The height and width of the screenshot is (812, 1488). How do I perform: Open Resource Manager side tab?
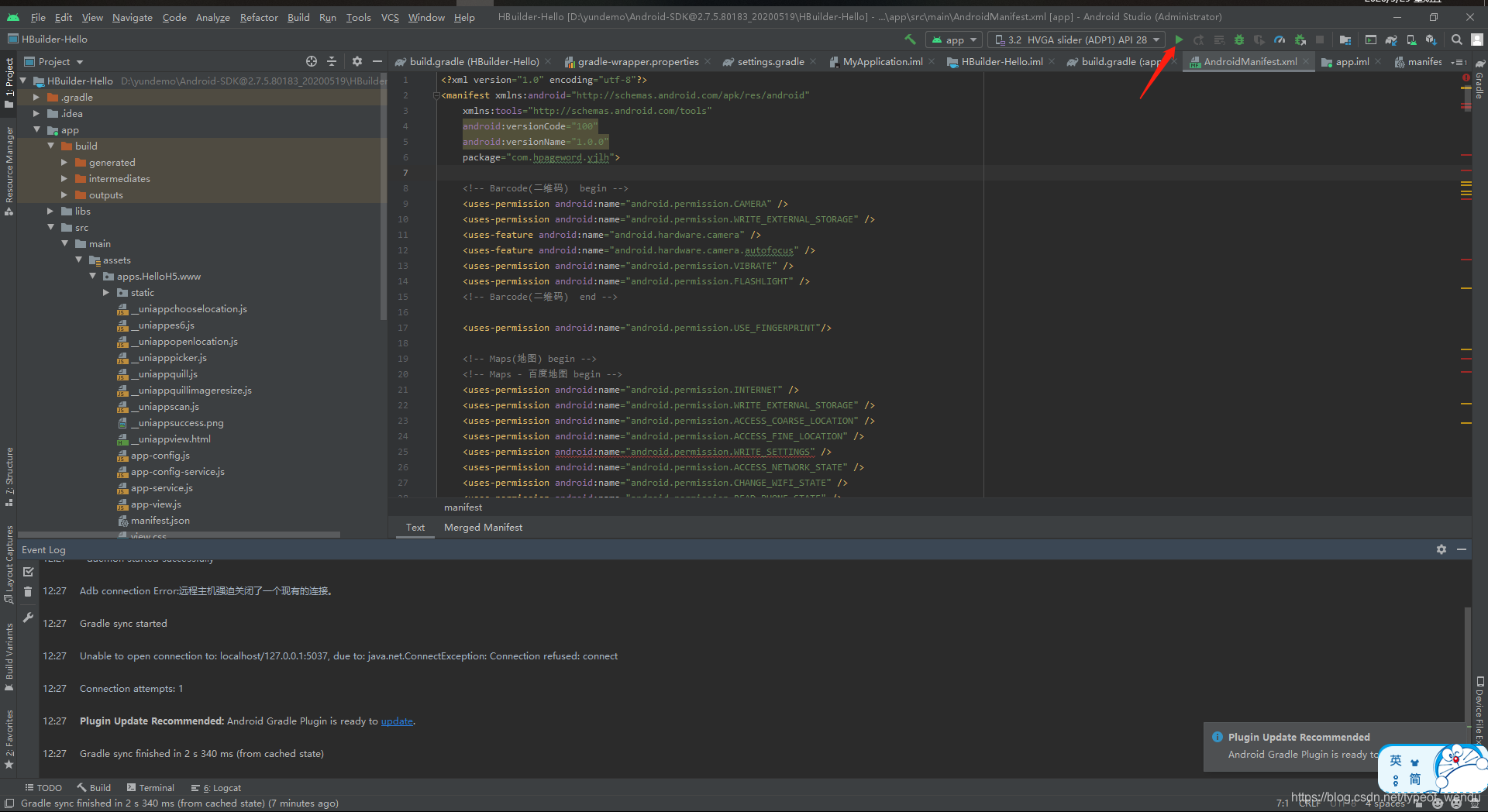(9, 171)
